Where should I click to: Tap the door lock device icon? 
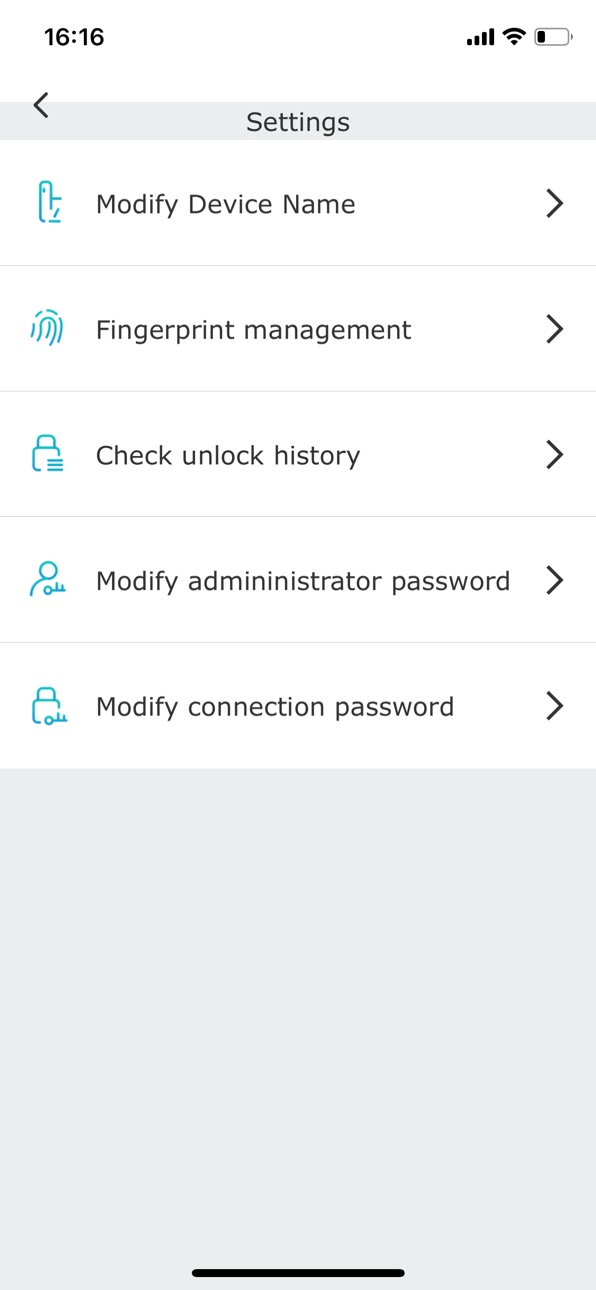(x=48, y=203)
